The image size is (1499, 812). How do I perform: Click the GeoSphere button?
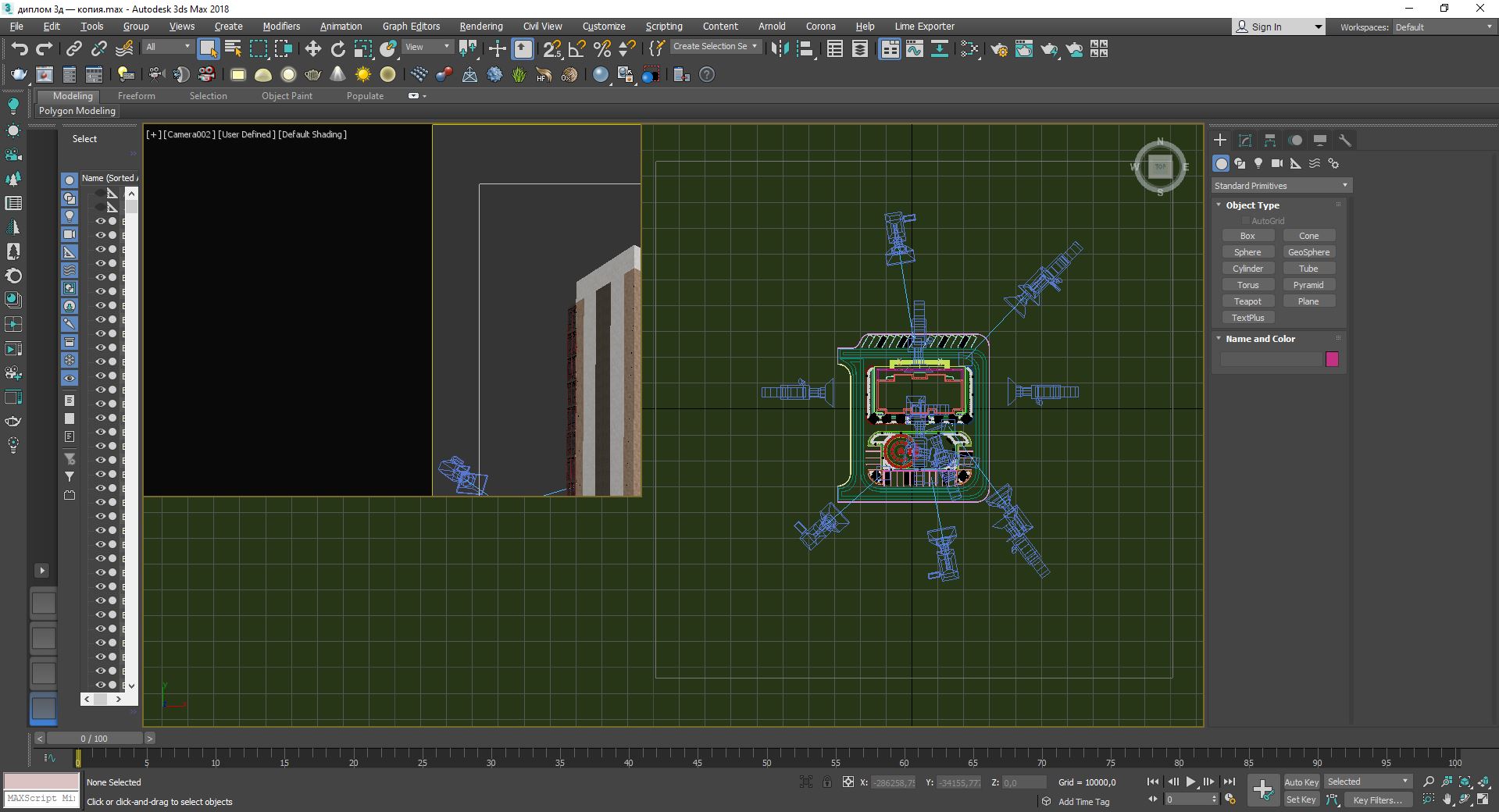pyautogui.click(x=1308, y=252)
